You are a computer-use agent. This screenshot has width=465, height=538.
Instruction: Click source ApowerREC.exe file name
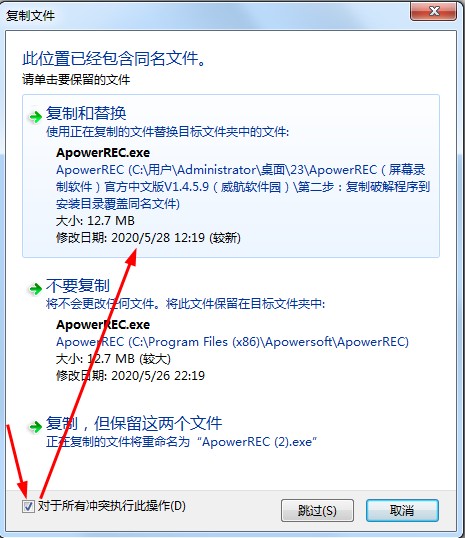[x=103, y=153]
